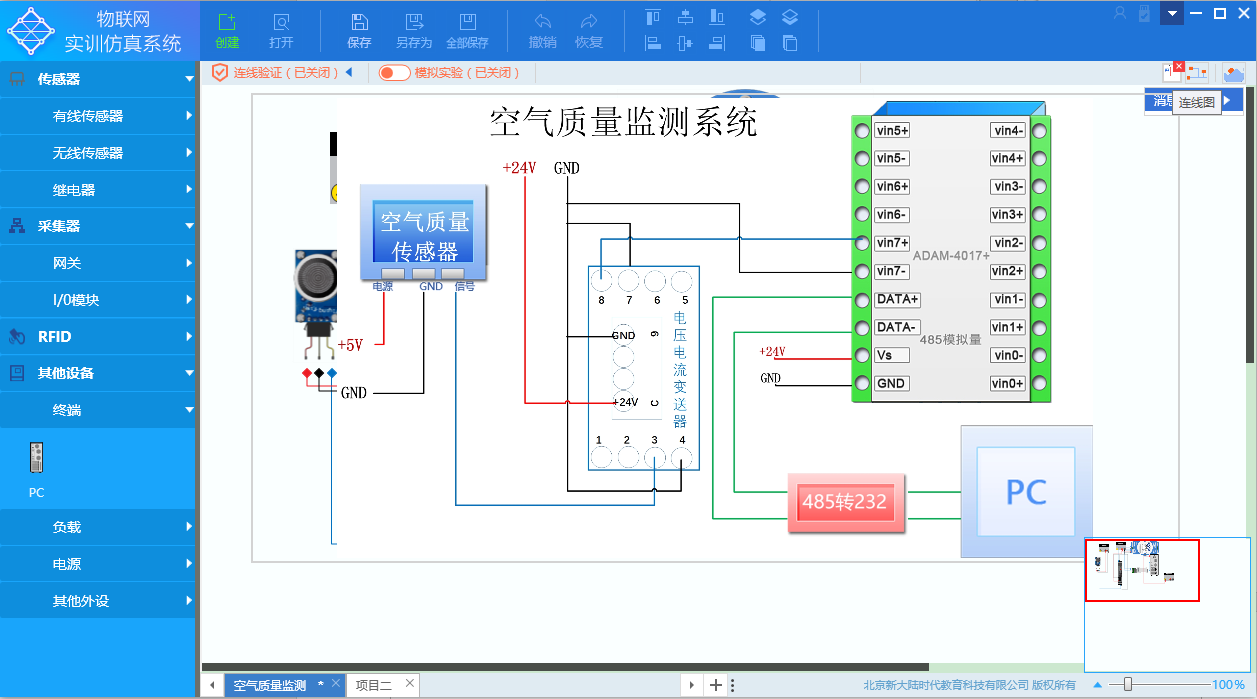Close the 项目二 tab
The image size is (1257, 699).
click(410, 684)
